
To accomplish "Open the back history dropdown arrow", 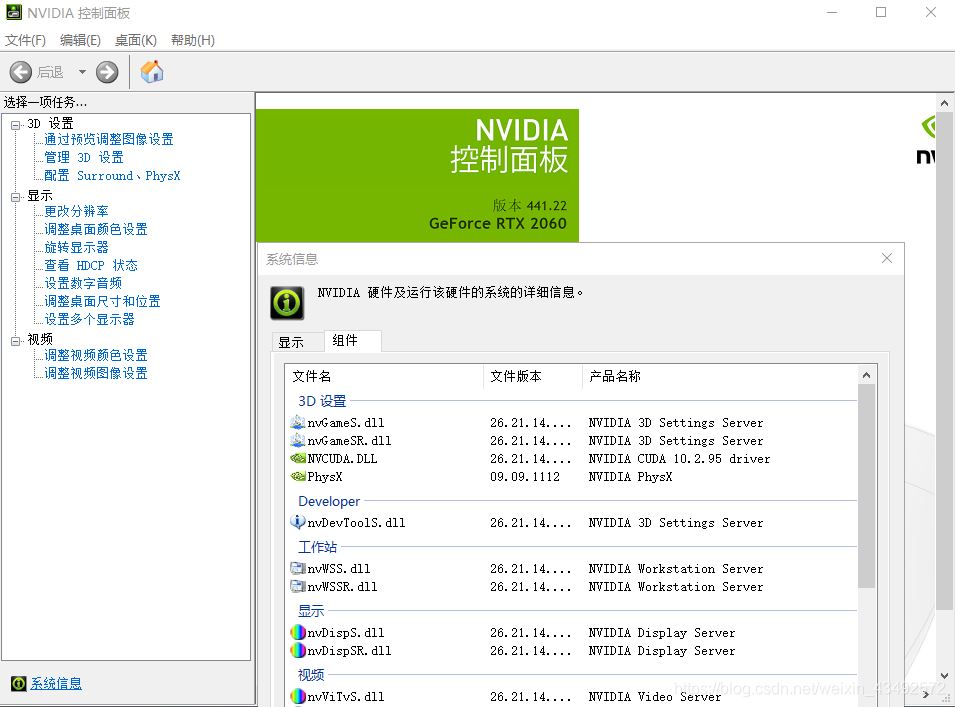I will tap(82, 72).
